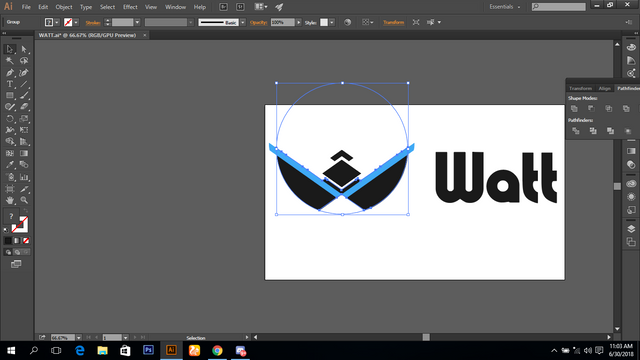Image resolution: width=640 pixels, height=360 pixels.
Task: Select the Paintbrush tool
Action: click(24, 96)
